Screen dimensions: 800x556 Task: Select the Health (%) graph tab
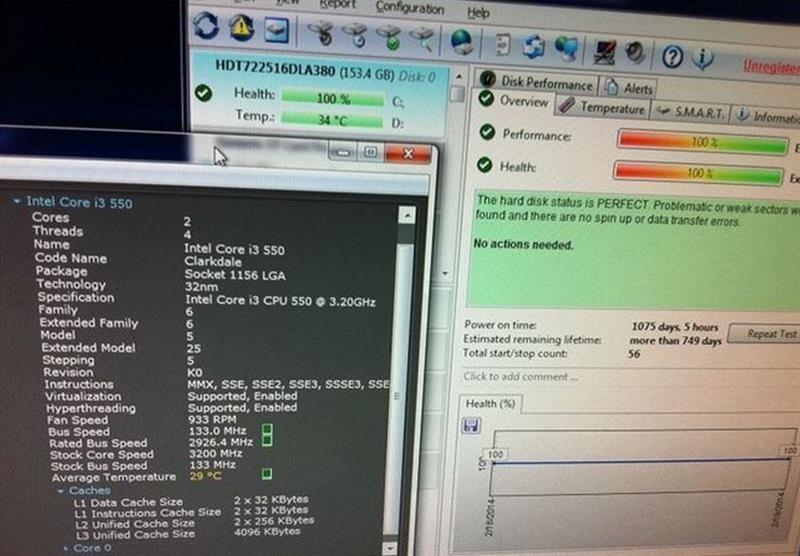[490, 403]
